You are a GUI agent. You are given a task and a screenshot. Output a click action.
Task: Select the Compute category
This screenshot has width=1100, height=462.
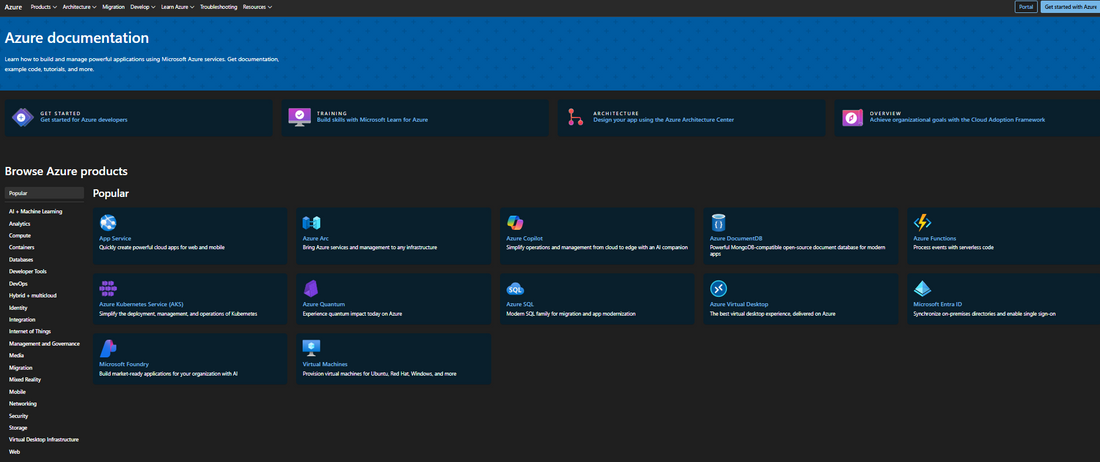(20, 236)
